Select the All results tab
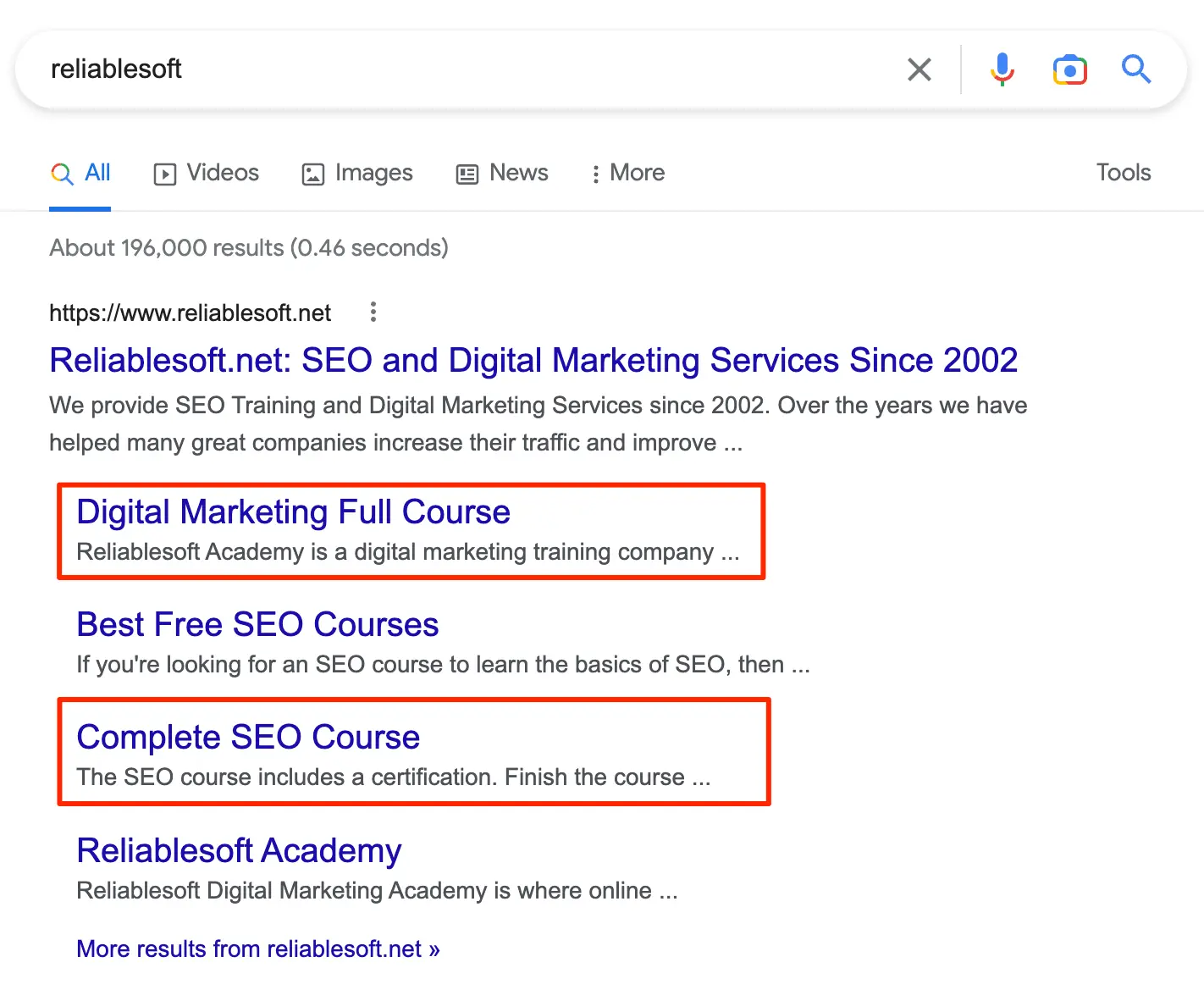This screenshot has width=1204, height=1001. (81, 173)
